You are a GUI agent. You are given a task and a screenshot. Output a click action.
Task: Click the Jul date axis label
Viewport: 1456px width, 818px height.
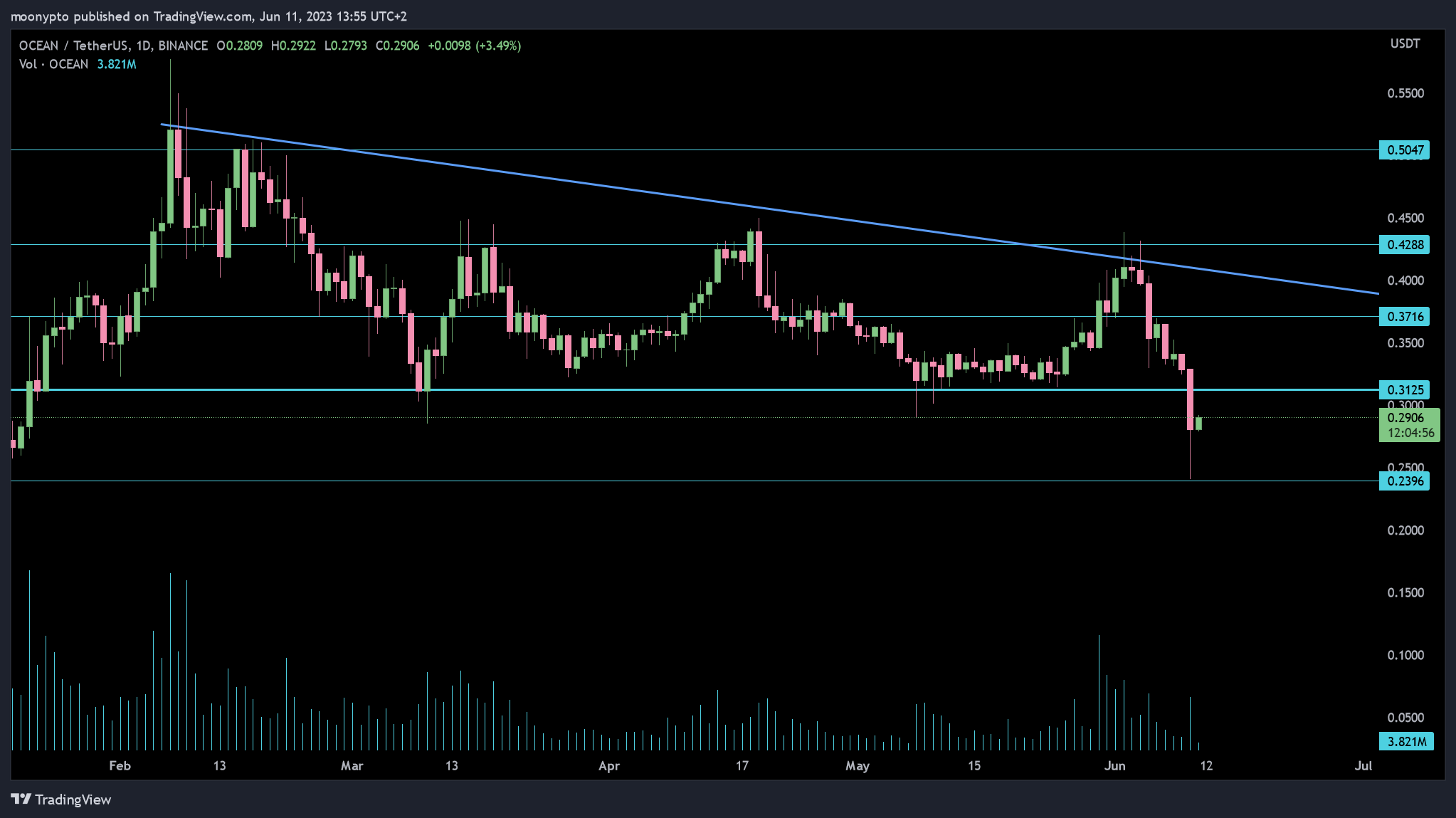click(x=1363, y=766)
